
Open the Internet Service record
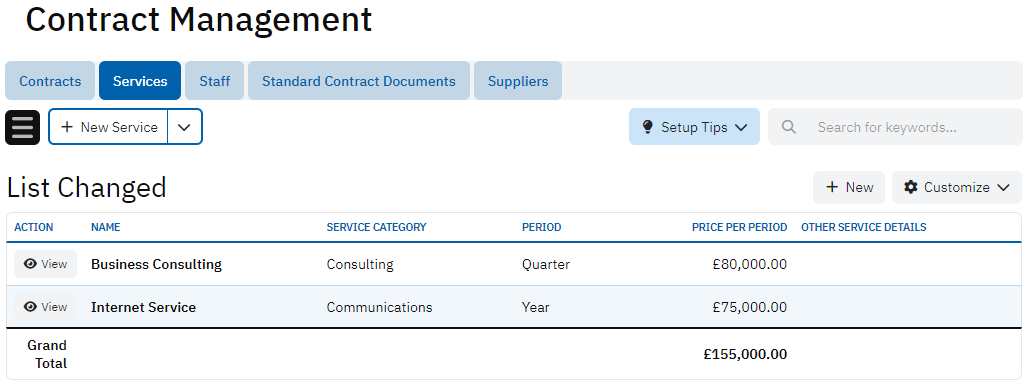coord(143,308)
